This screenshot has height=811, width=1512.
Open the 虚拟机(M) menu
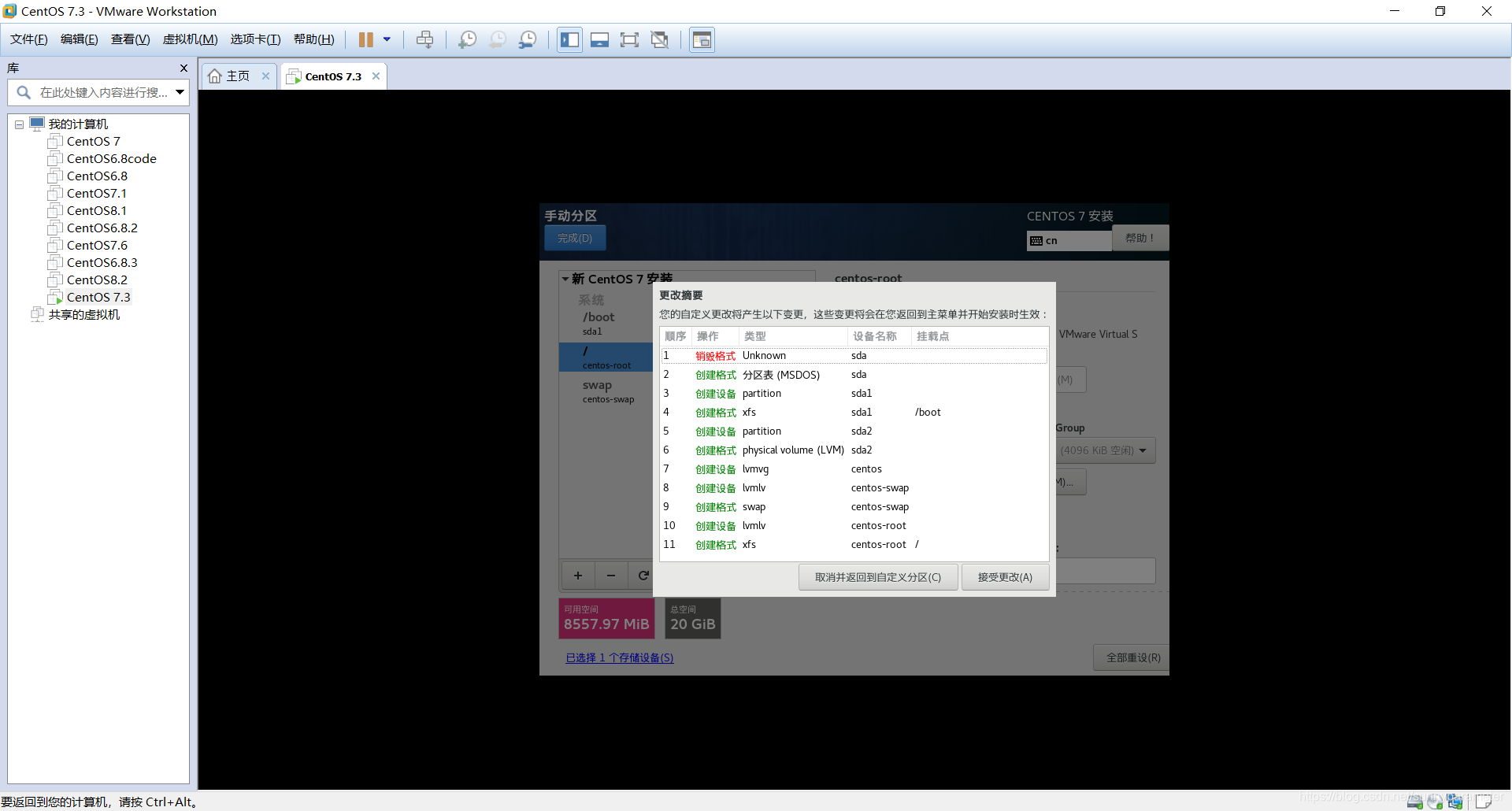click(x=190, y=39)
